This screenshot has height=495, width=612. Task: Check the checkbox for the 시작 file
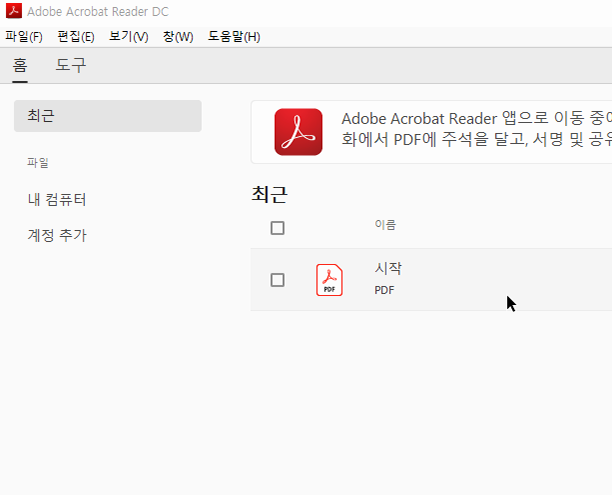click(278, 280)
